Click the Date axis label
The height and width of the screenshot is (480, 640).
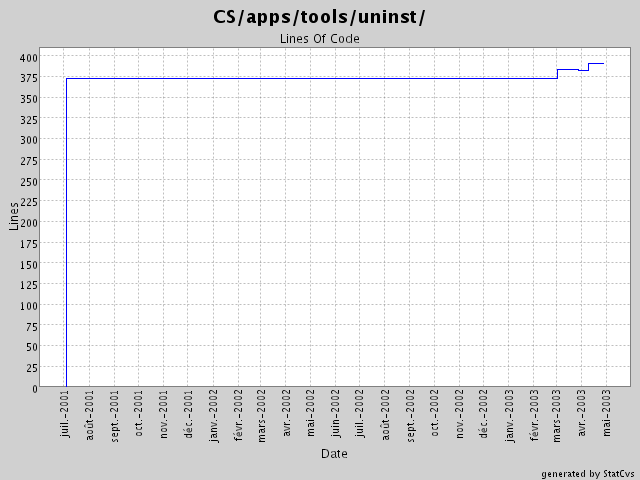click(334, 453)
